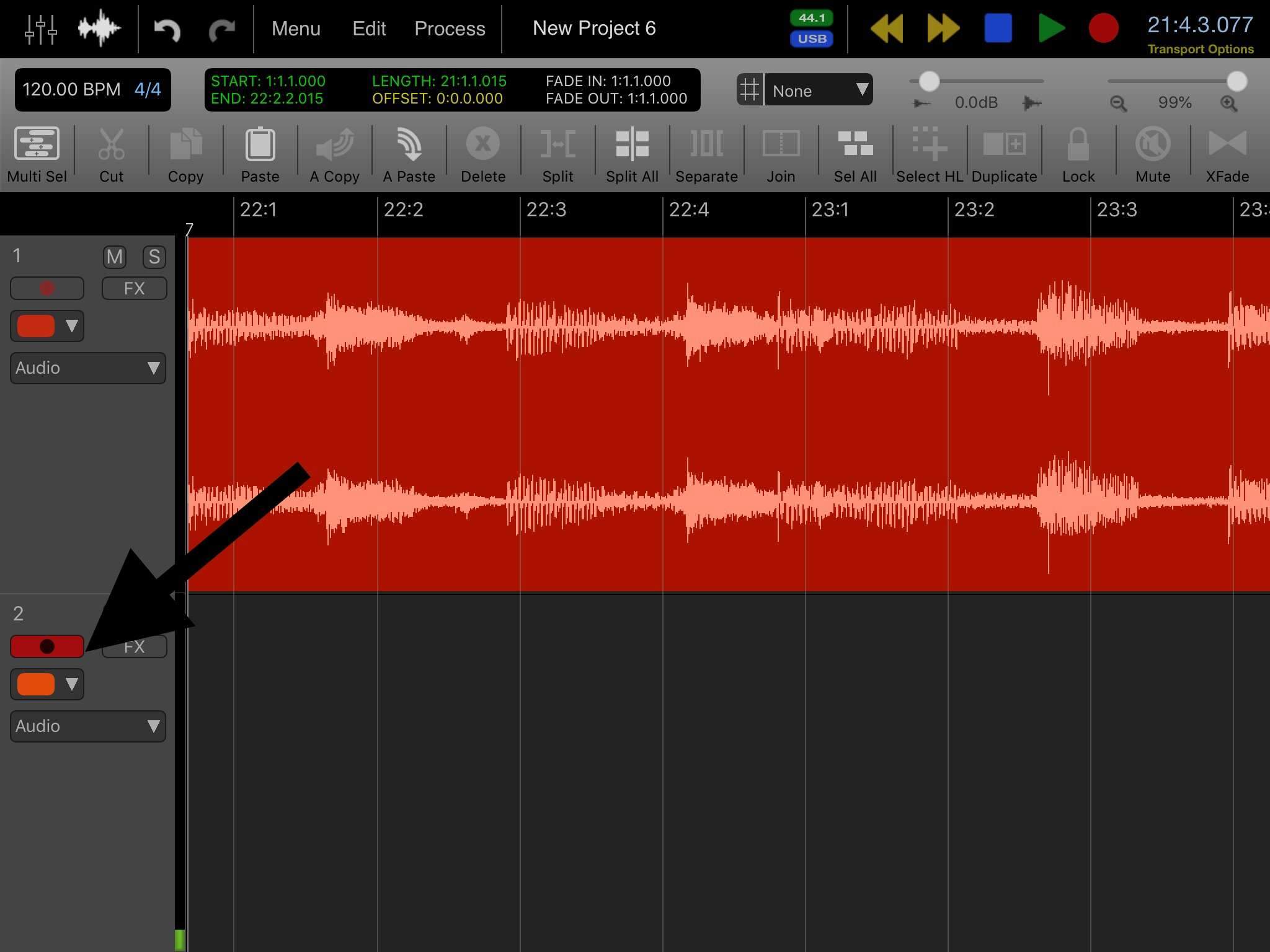Open the Process menu
Viewport: 1270px width, 952px height.
tap(450, 29)
